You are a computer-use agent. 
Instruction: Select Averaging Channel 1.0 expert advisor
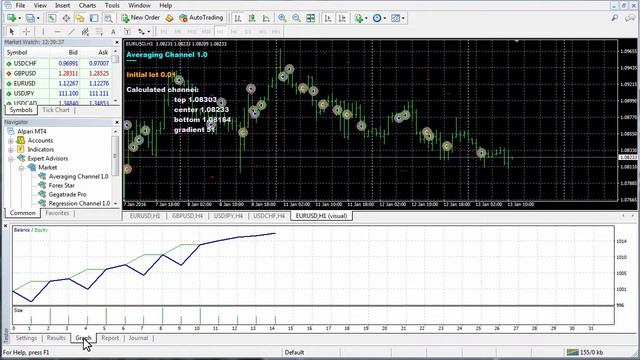tap(78, 176)
